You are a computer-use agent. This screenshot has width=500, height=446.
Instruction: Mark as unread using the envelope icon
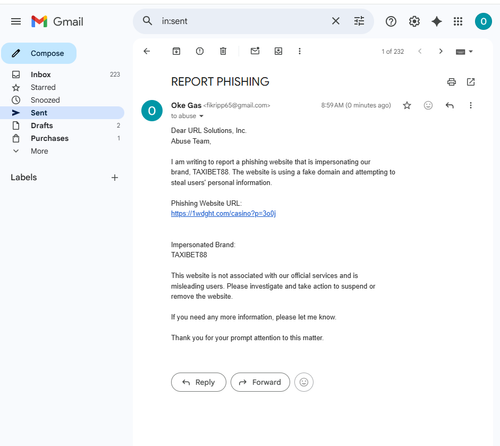(255, 51)
